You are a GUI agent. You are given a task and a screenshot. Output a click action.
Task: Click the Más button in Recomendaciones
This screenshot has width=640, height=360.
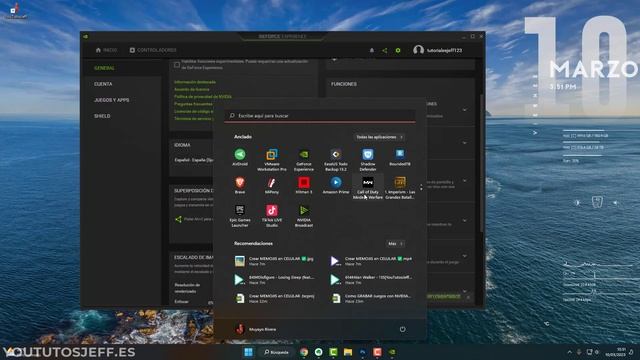(395, 244)
